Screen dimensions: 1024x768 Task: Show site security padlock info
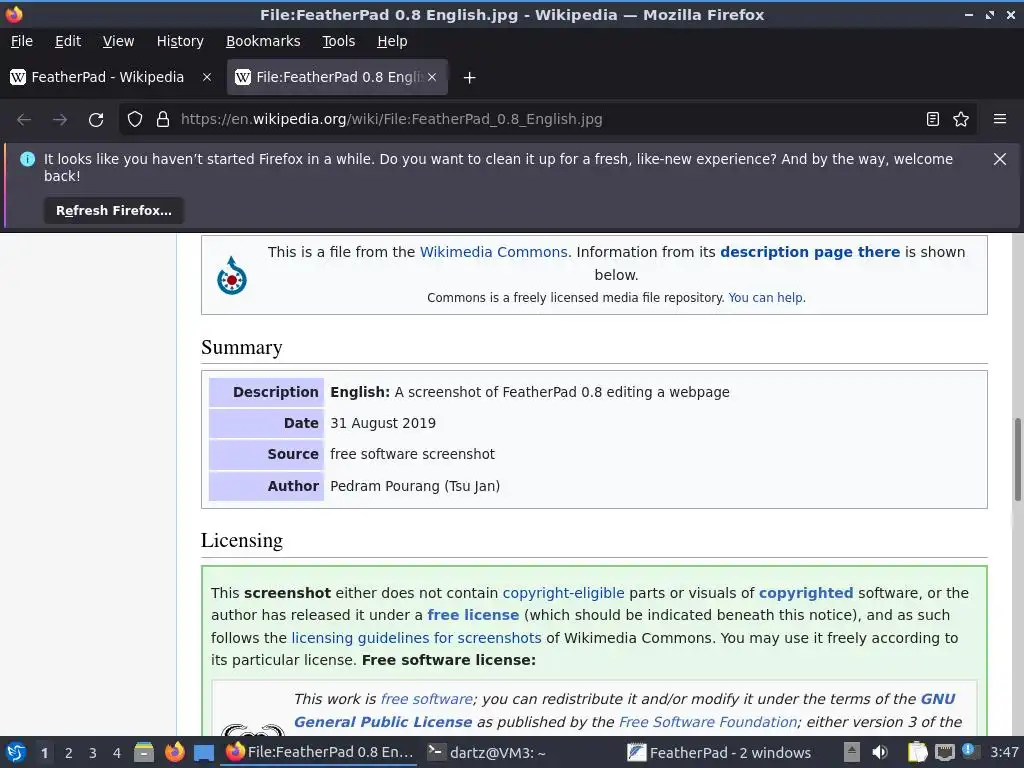tap(163, 120)
